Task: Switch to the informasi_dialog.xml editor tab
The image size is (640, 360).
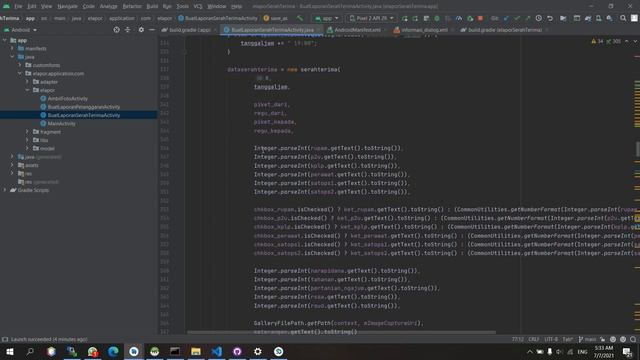Action: tap(421, 30)
